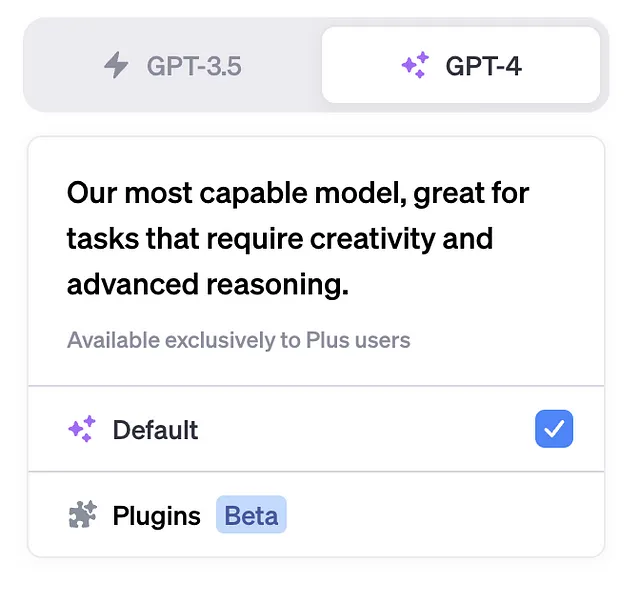Click the lightning bolt icon beside GPT-3.5
The height and width of the screenshot is (606, 640).
116,65
